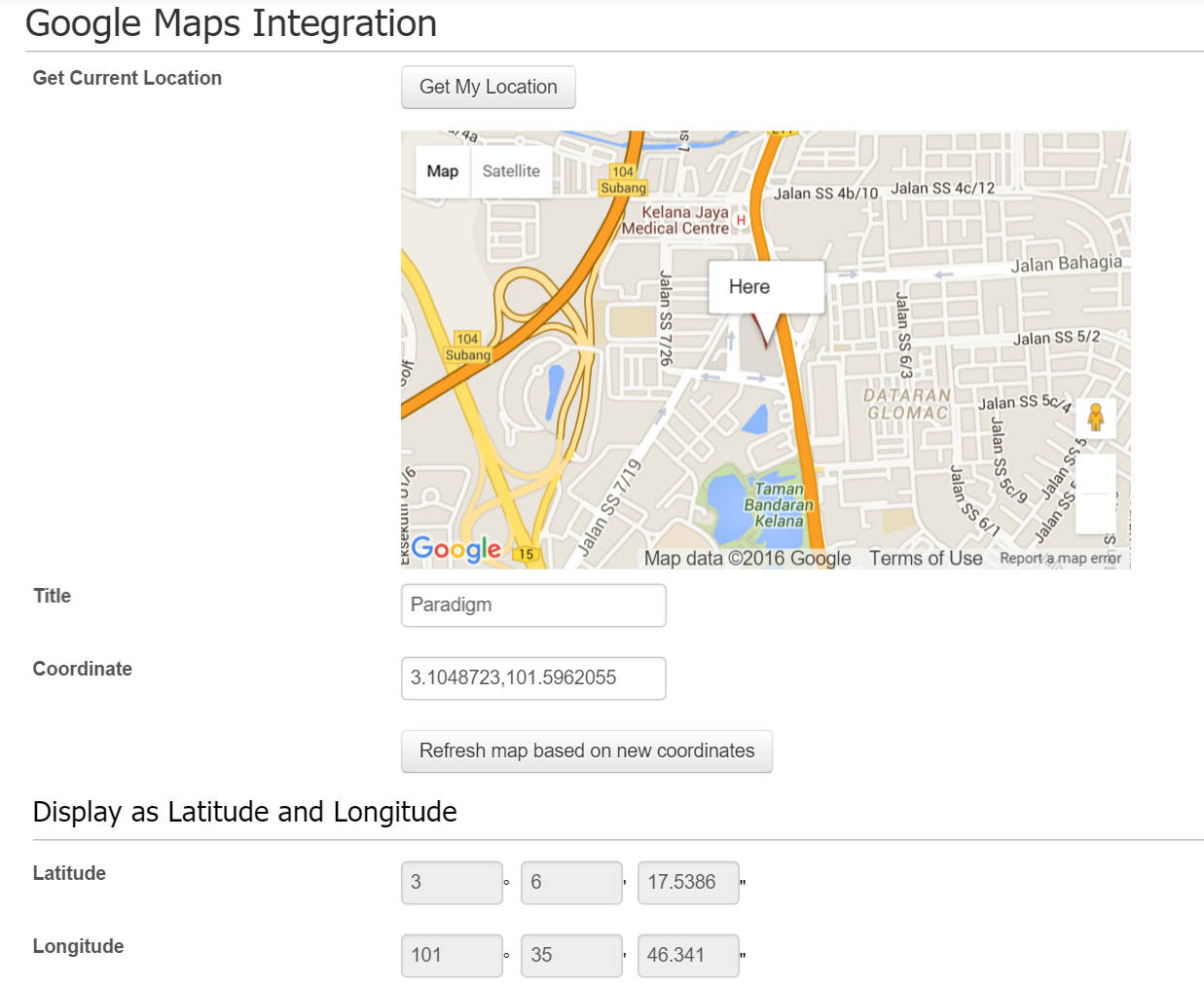Click the Kelana Jaya Medical Centre label
The image size is (1204, 988).
(x=675, y=220)
